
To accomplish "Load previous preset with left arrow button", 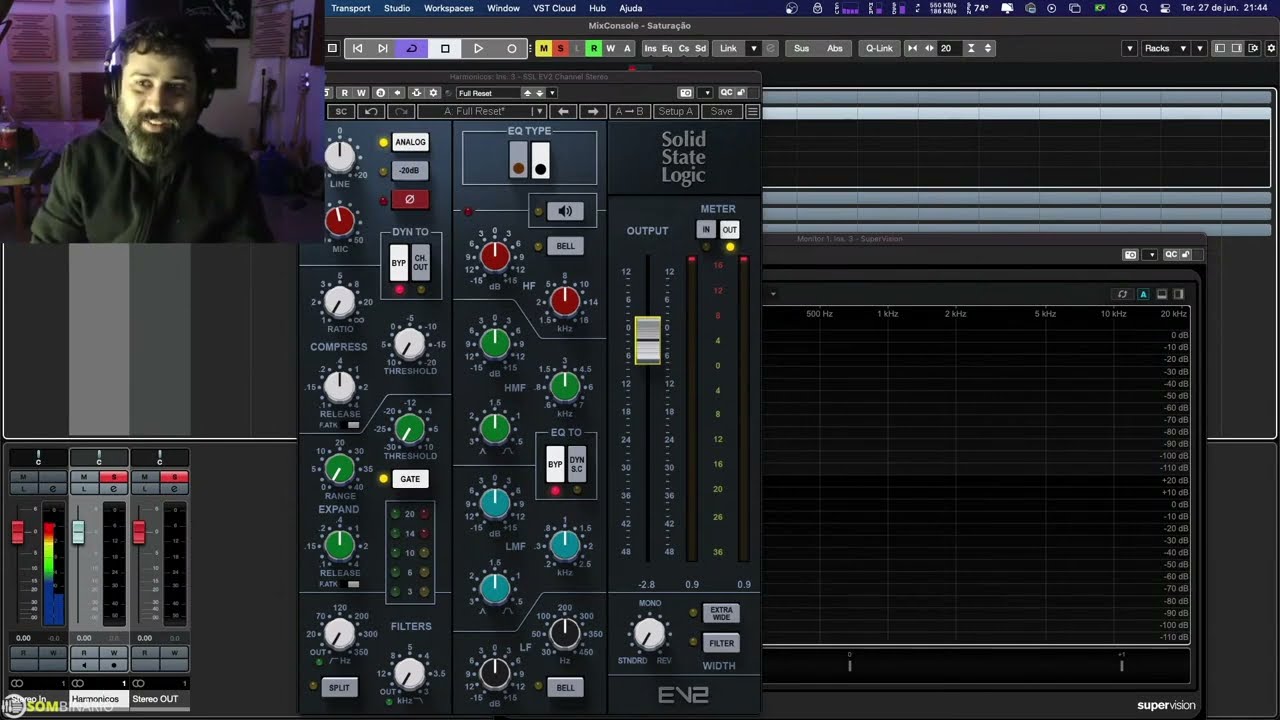I will click(564, 111).
